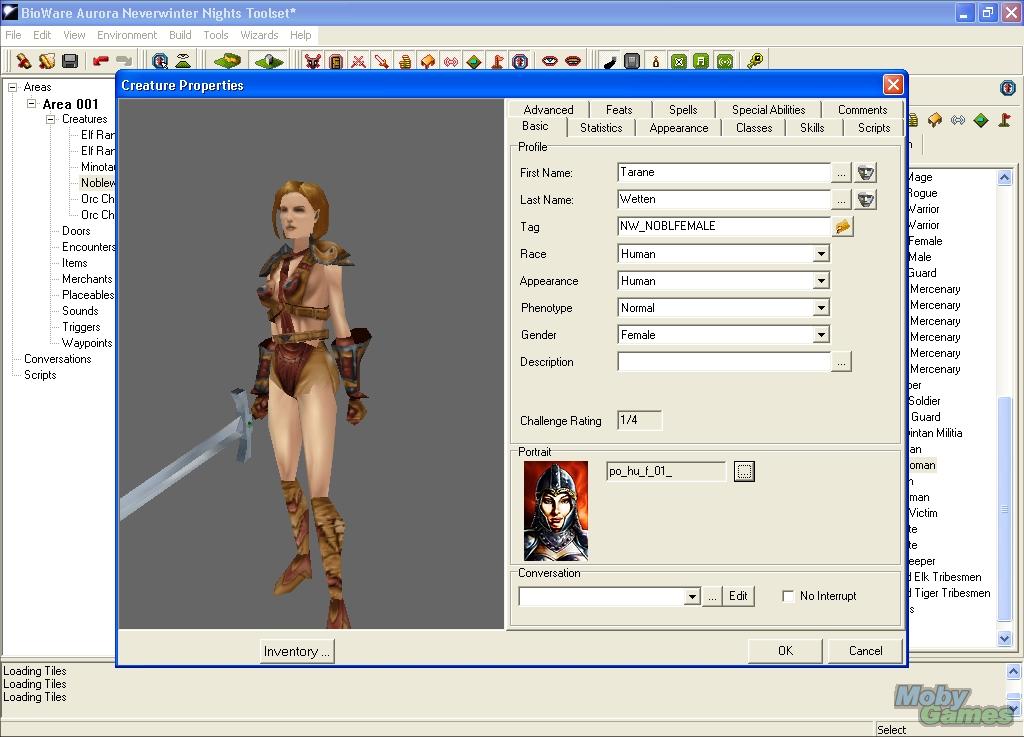Click the ellipsis button beside Description
The height and width of the screenshot is (737, 1024).
(841, 362)
